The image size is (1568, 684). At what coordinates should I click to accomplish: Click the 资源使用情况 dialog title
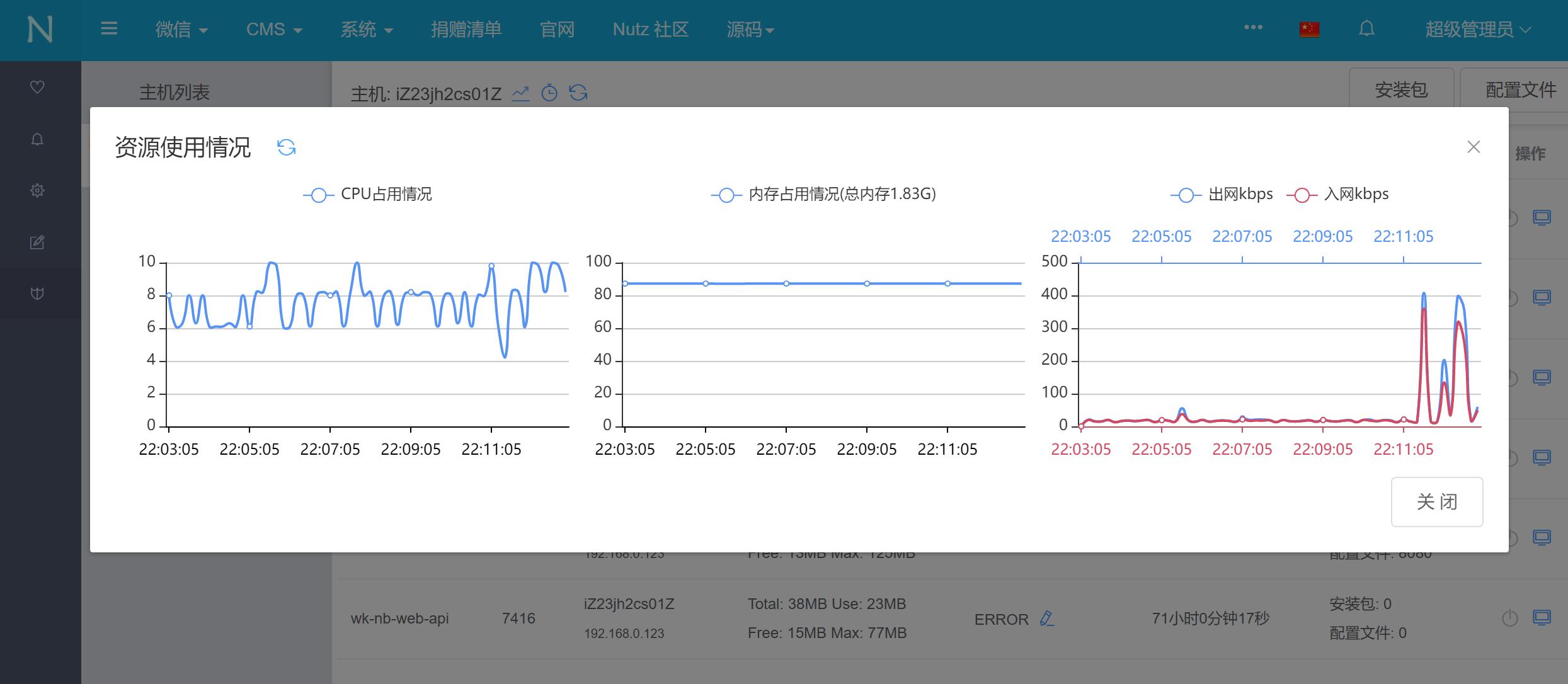click(x=183, y=147)
